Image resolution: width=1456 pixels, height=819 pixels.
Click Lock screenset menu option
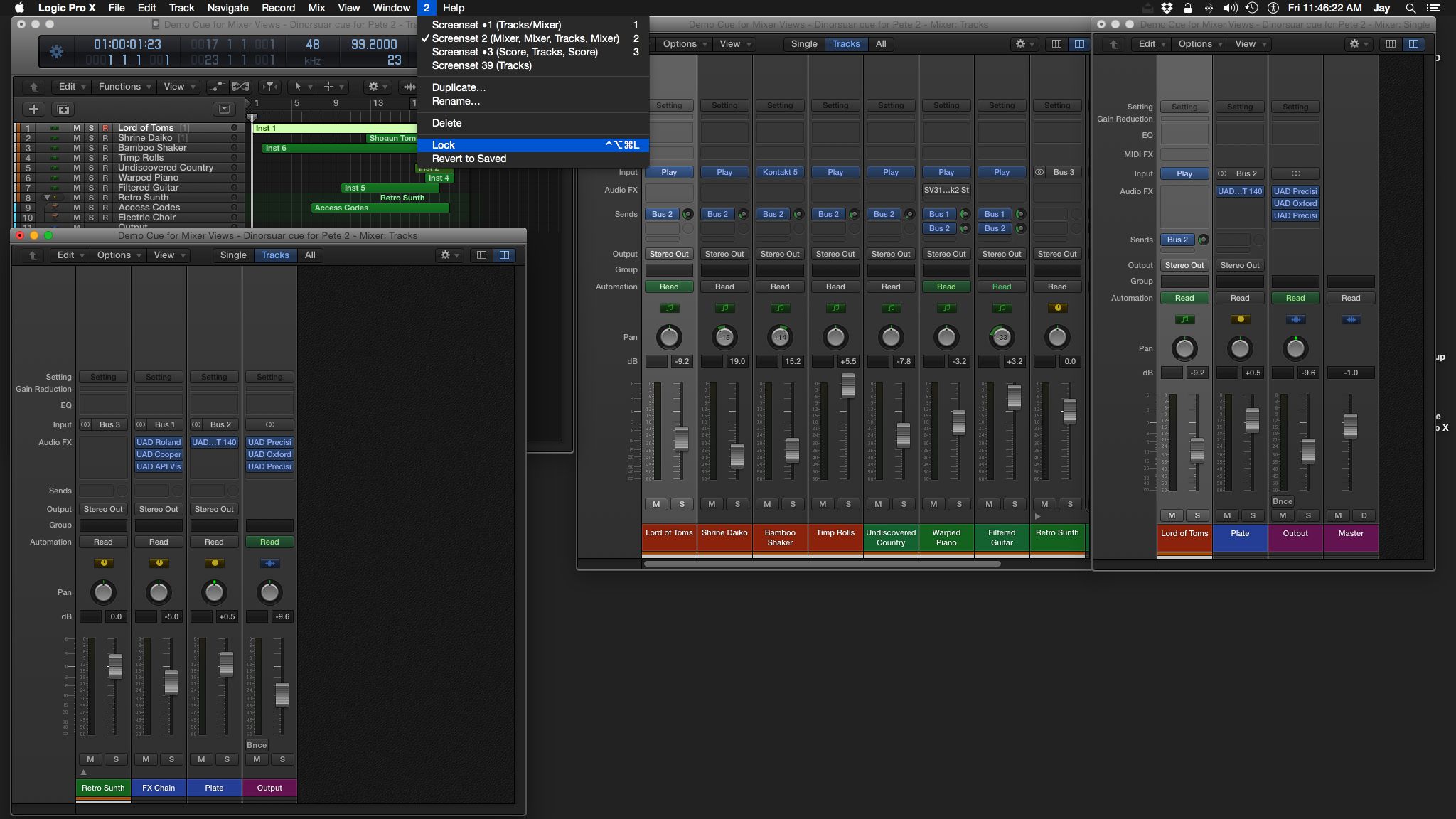coord(444,145)
